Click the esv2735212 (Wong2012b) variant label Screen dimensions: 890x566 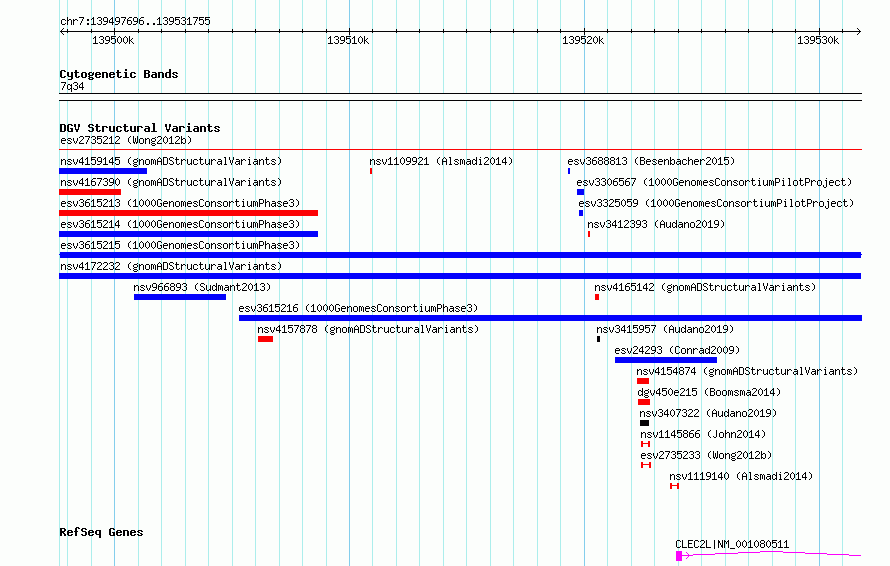(126, 140)
